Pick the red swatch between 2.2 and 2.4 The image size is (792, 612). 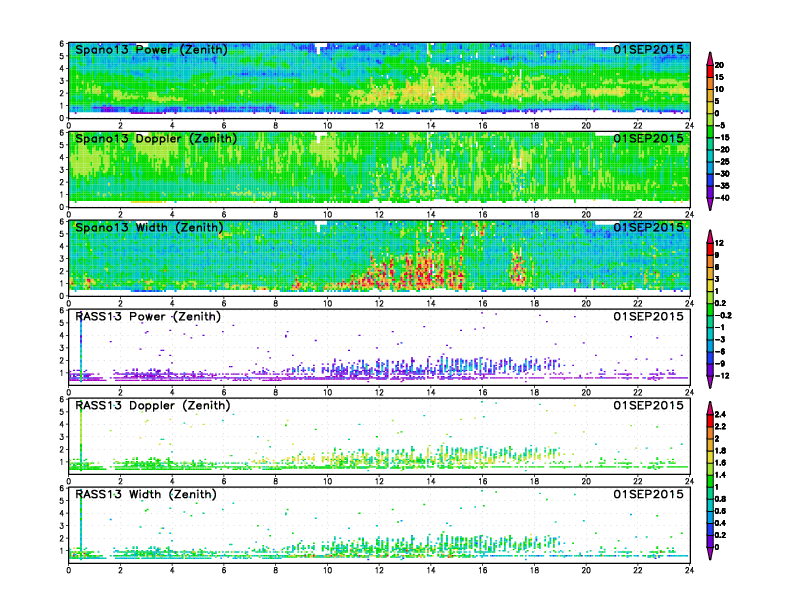tap(710, 420)
